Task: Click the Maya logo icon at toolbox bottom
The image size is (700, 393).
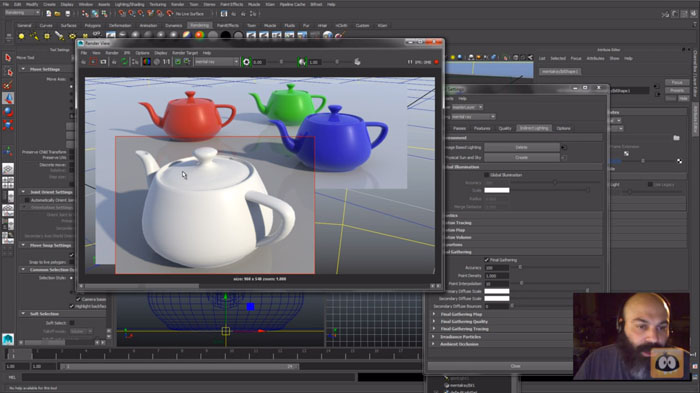Action: pos(8,339)
